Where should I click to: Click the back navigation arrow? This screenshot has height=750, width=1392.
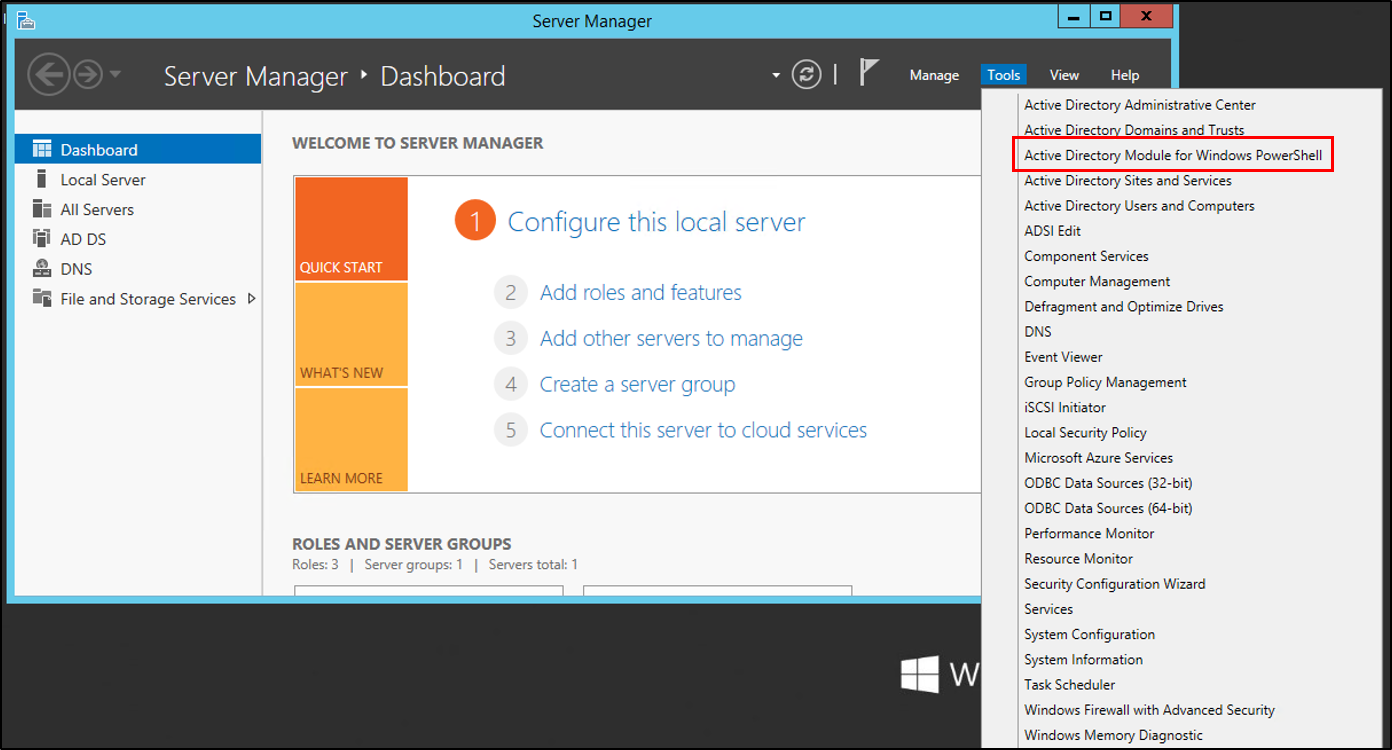[49, 74]
